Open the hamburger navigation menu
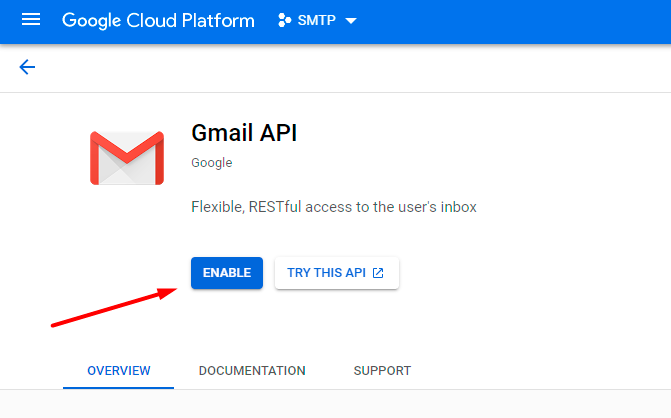 pos(31,21)
